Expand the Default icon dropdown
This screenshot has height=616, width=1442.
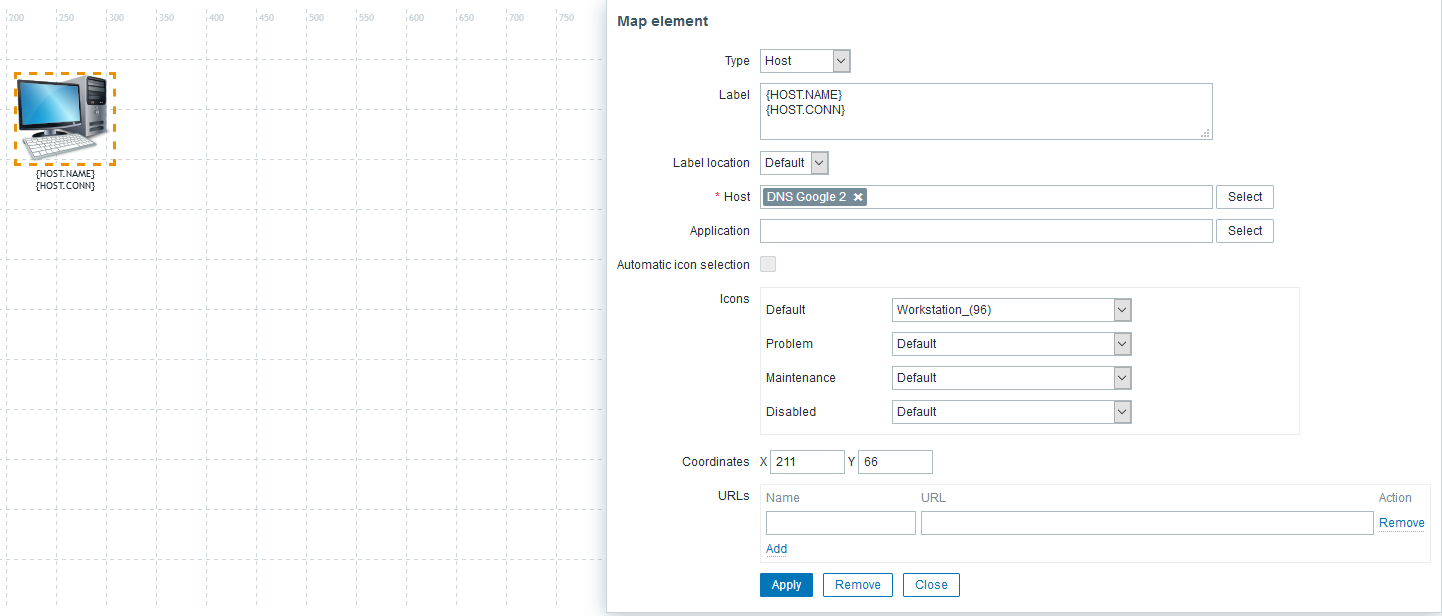pyautogui.click(x=1011, y=310)
